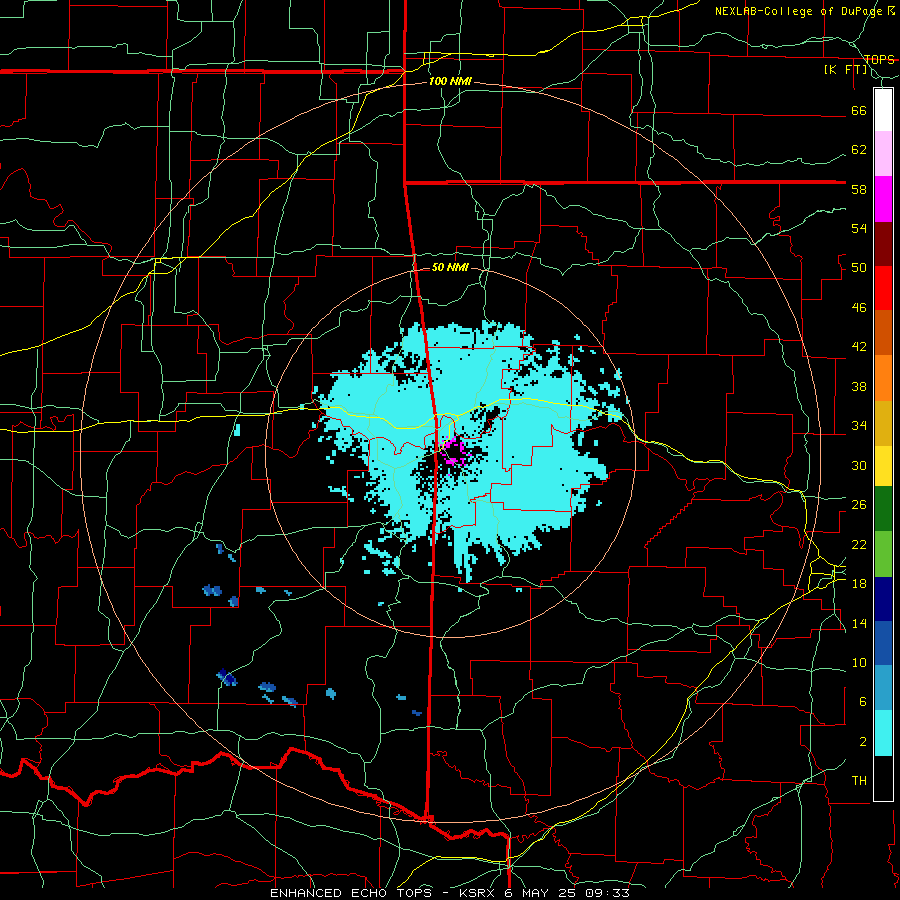
Task: Click the 50 value on the legend
Action: [859, 268]
